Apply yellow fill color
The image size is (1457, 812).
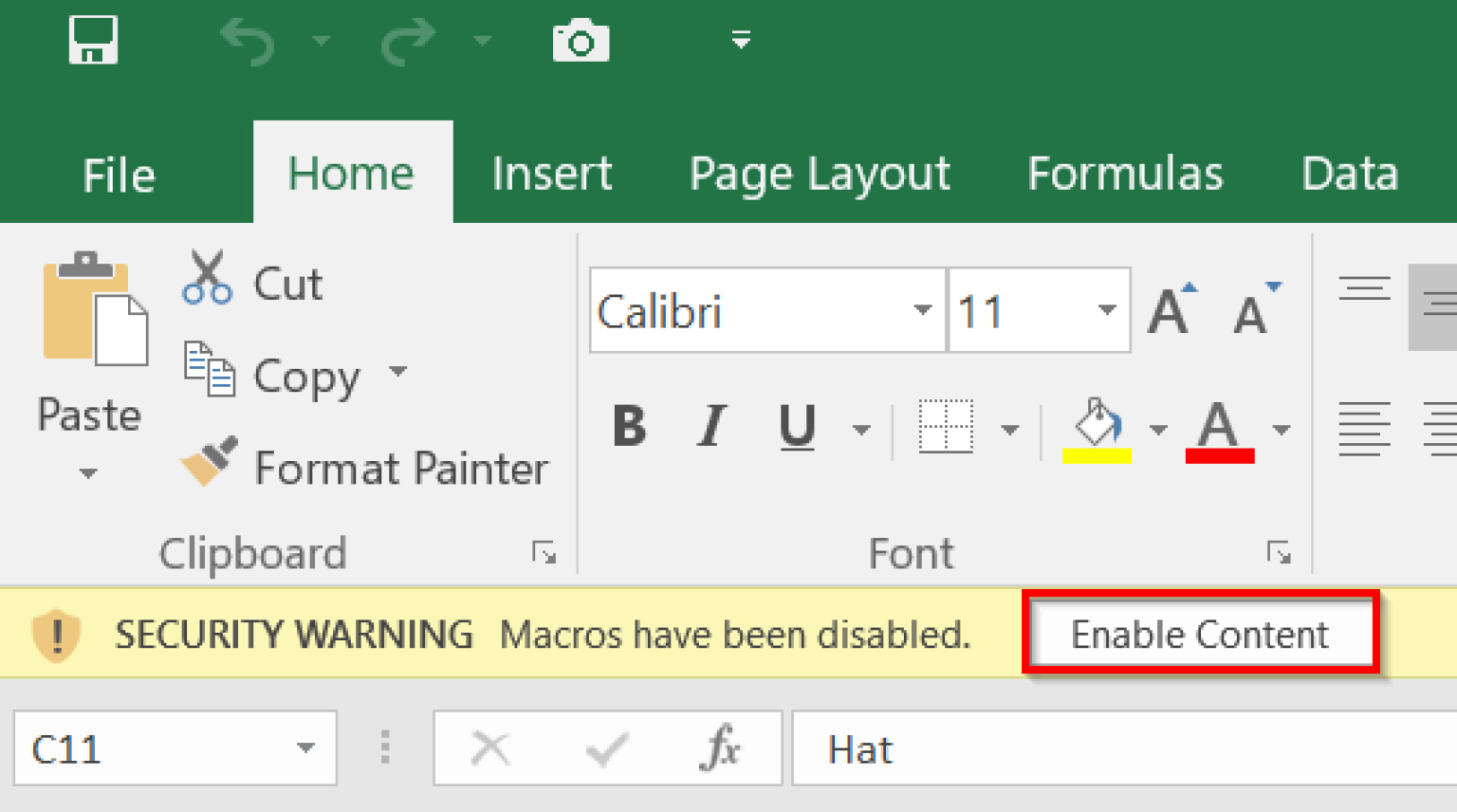tap(1097, 428)
